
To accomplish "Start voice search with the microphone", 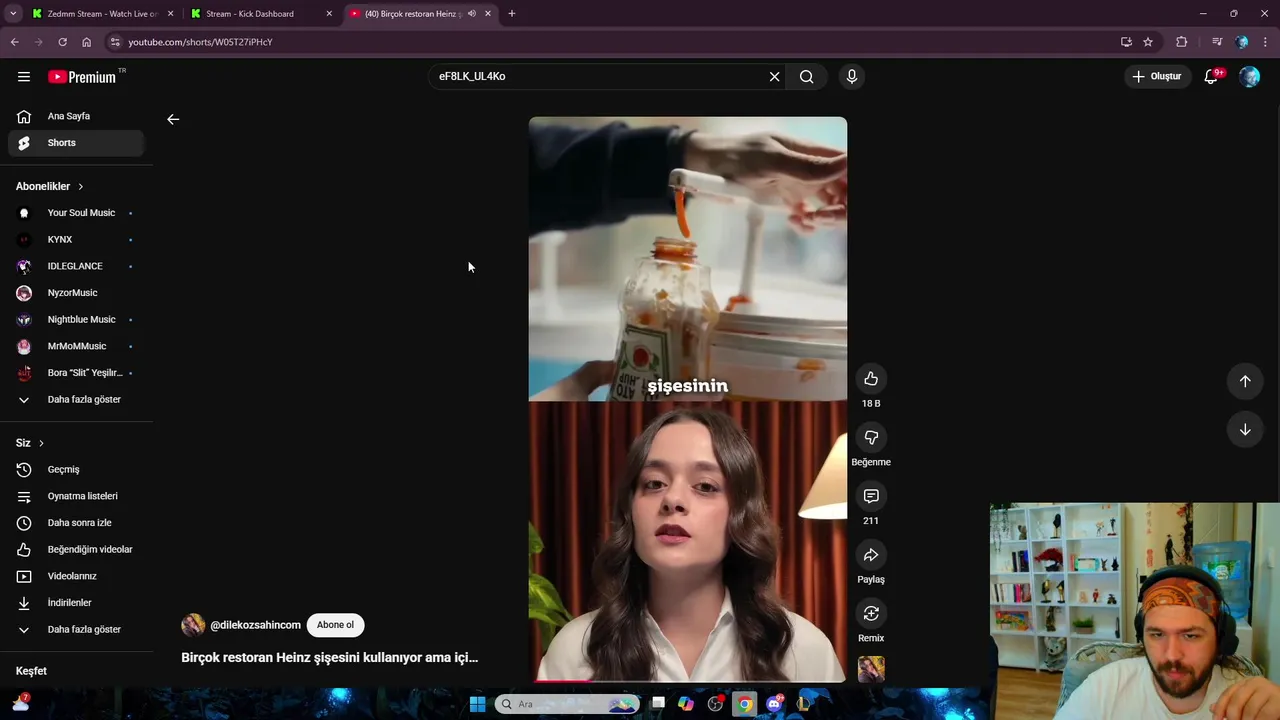I will click(852, 76).
